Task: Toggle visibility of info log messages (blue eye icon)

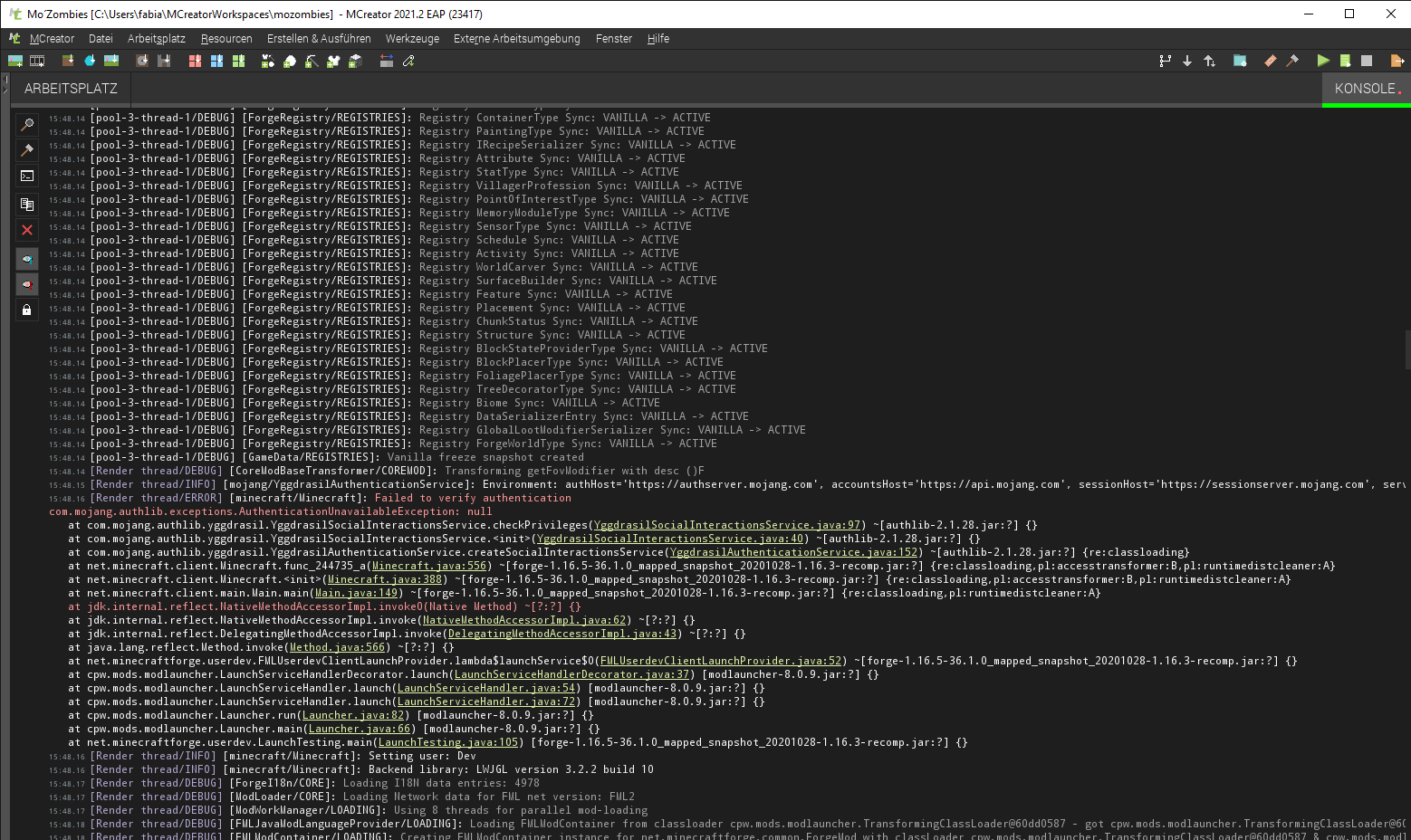Action: pyautogui.click(x=26, y=259)
